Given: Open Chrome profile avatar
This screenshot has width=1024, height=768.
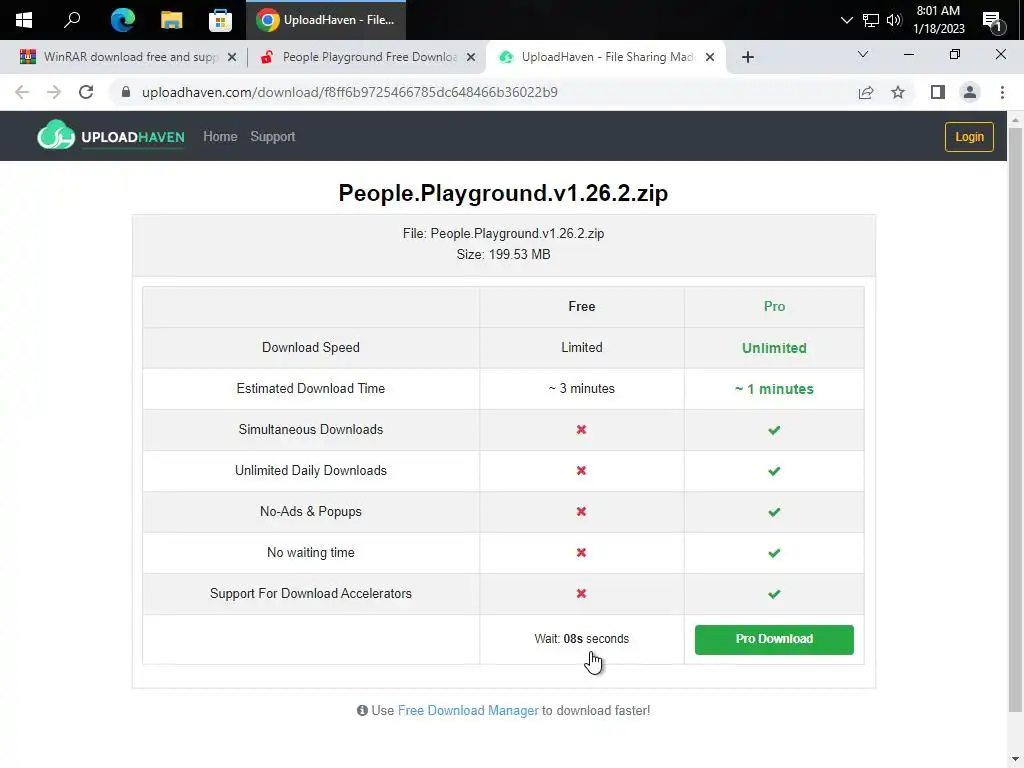Looking at the screenshot, I should pyautogui.click(x=970, y=92).
